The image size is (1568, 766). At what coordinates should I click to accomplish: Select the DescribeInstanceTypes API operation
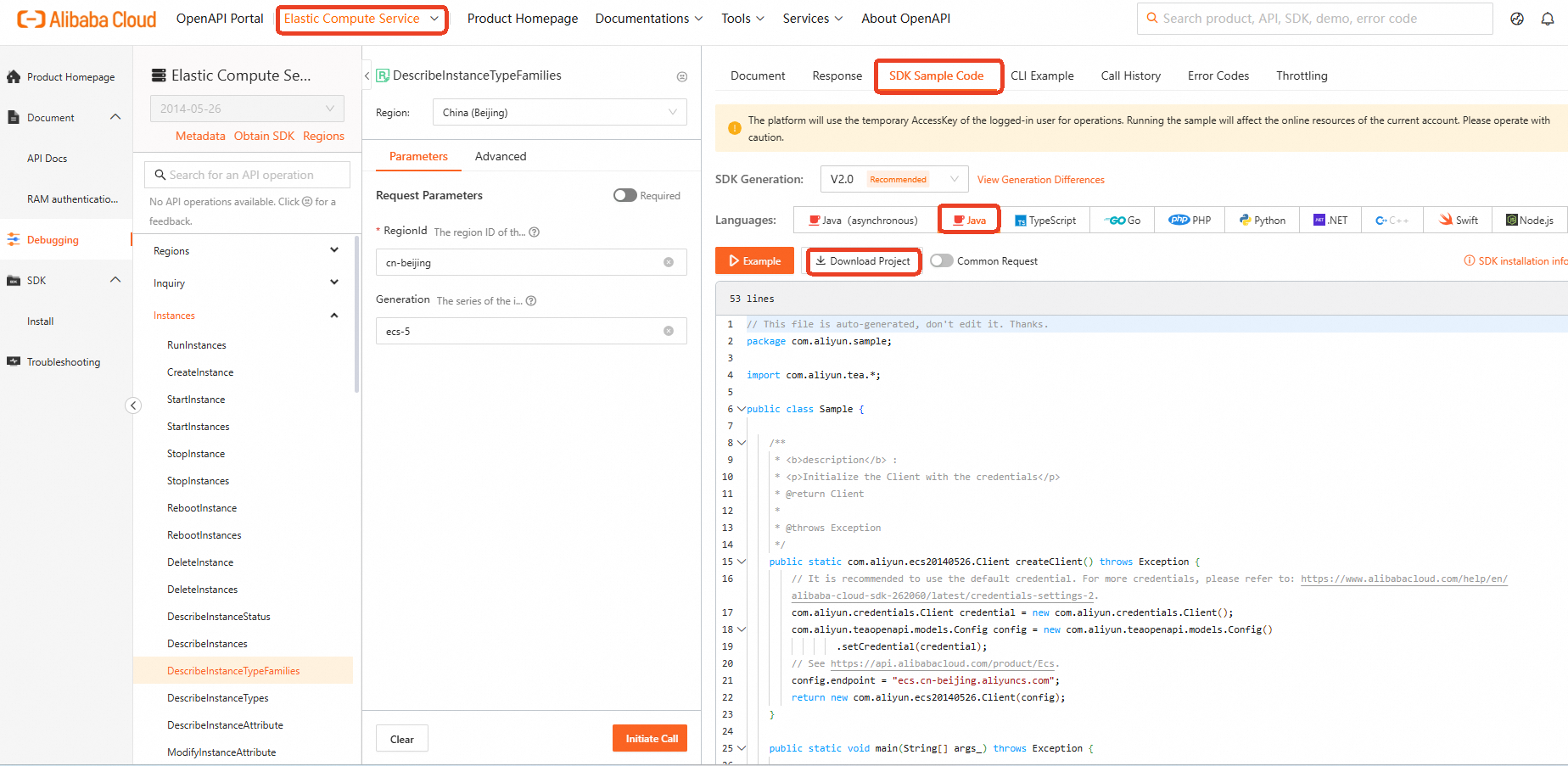[x=218, y=698]
